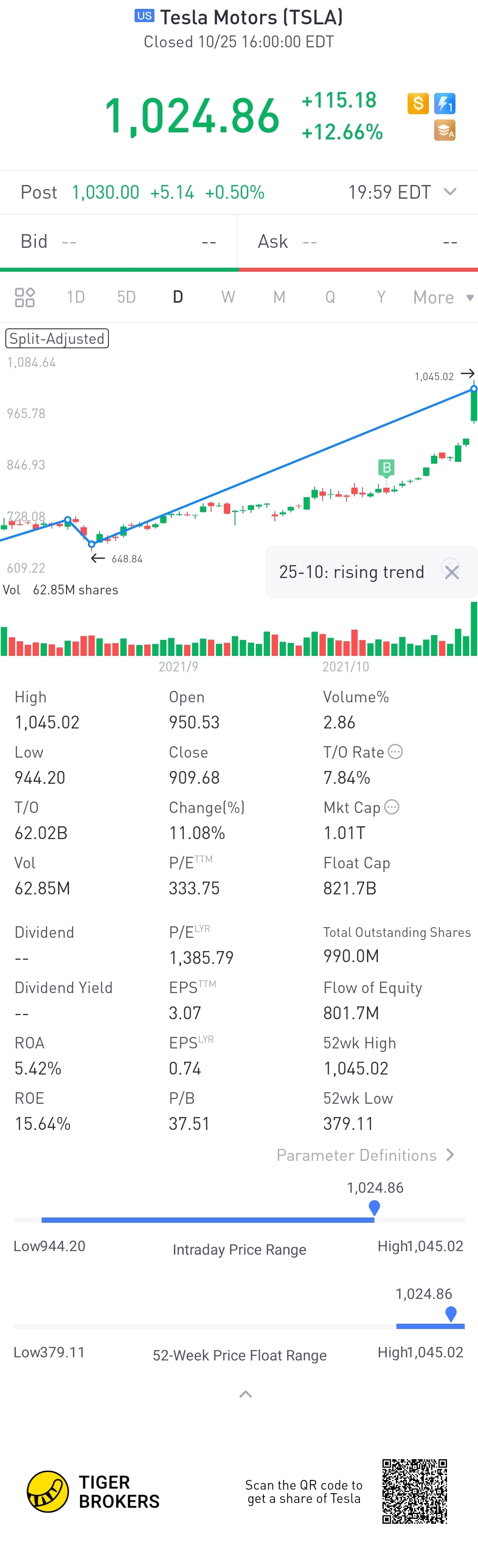Toggle the Split-Adjusted chart option
478x1568 pixels.
57,339
